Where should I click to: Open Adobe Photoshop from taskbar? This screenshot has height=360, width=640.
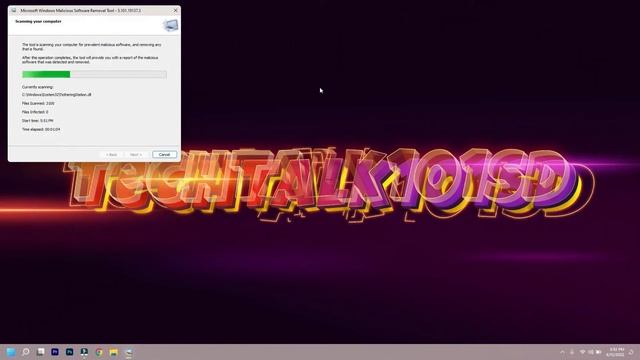point(69,352)
